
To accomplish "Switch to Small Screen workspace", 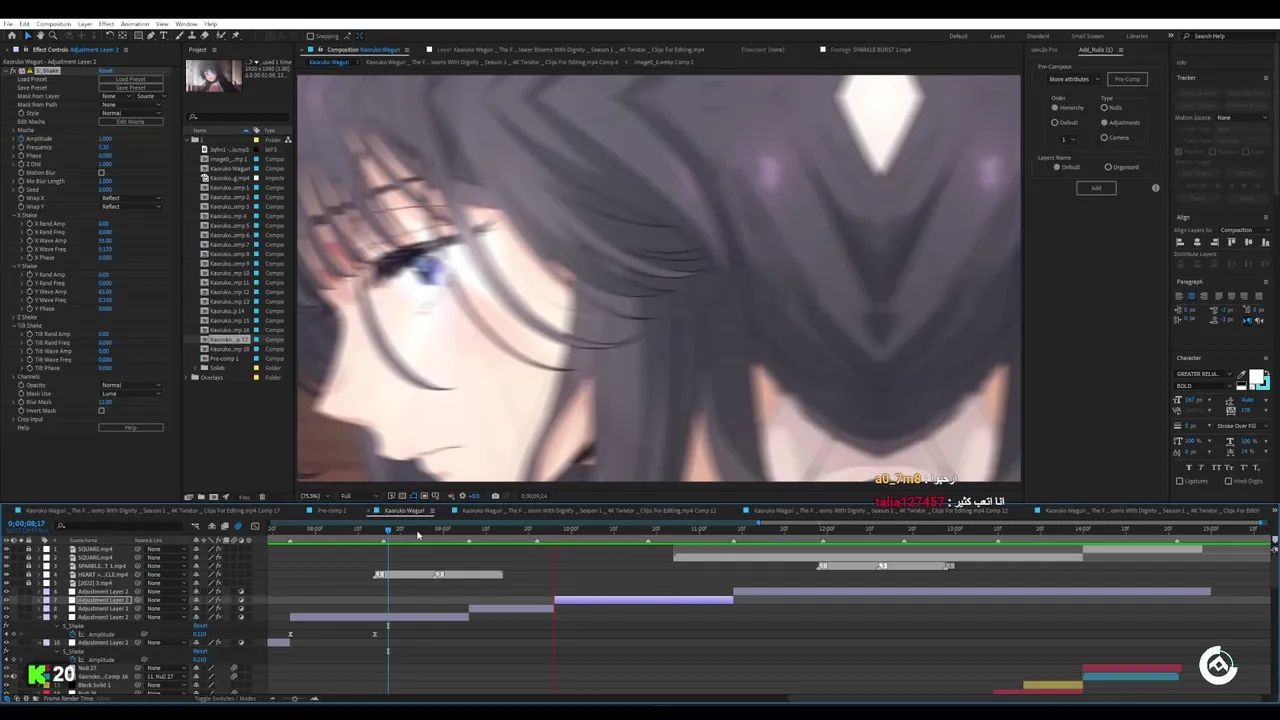I will click(x=1087, y=36).
